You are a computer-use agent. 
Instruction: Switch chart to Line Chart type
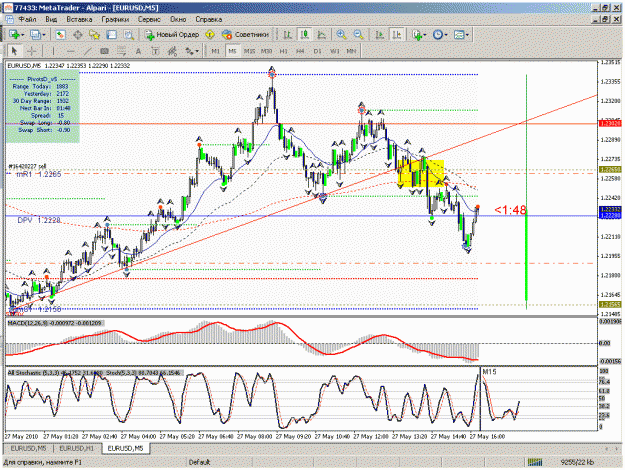322,35
